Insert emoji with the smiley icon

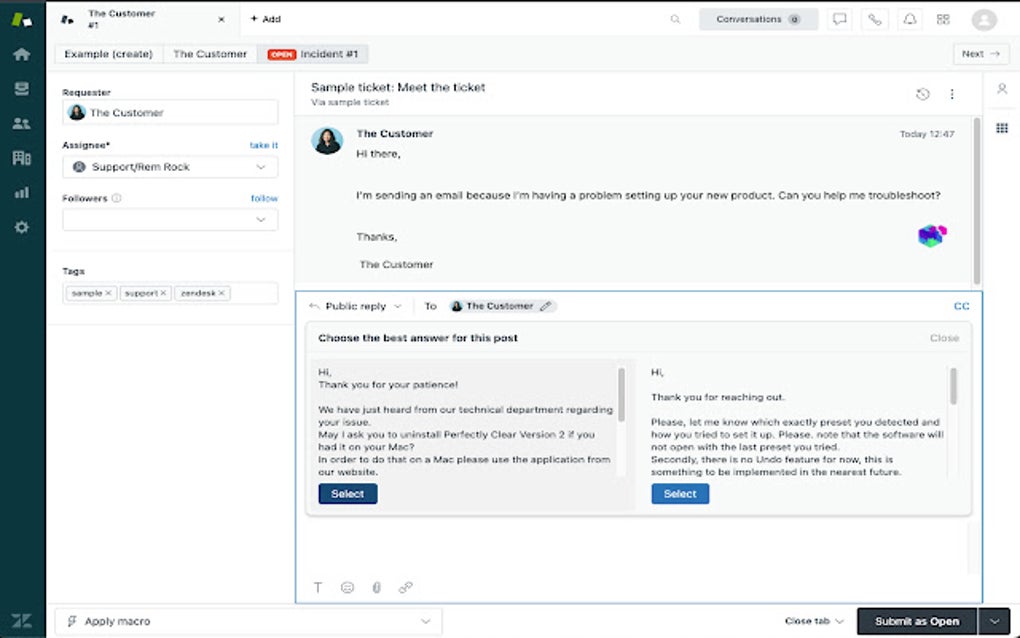347,587
